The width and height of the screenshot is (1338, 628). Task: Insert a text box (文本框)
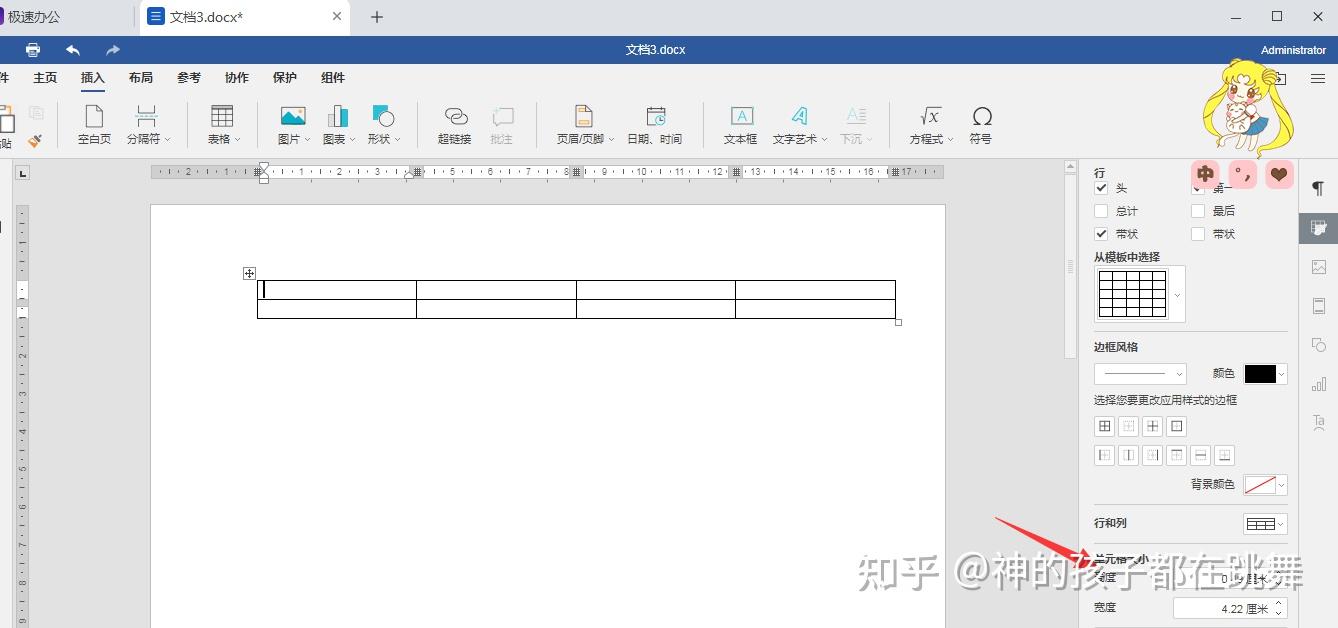(741, 126)
